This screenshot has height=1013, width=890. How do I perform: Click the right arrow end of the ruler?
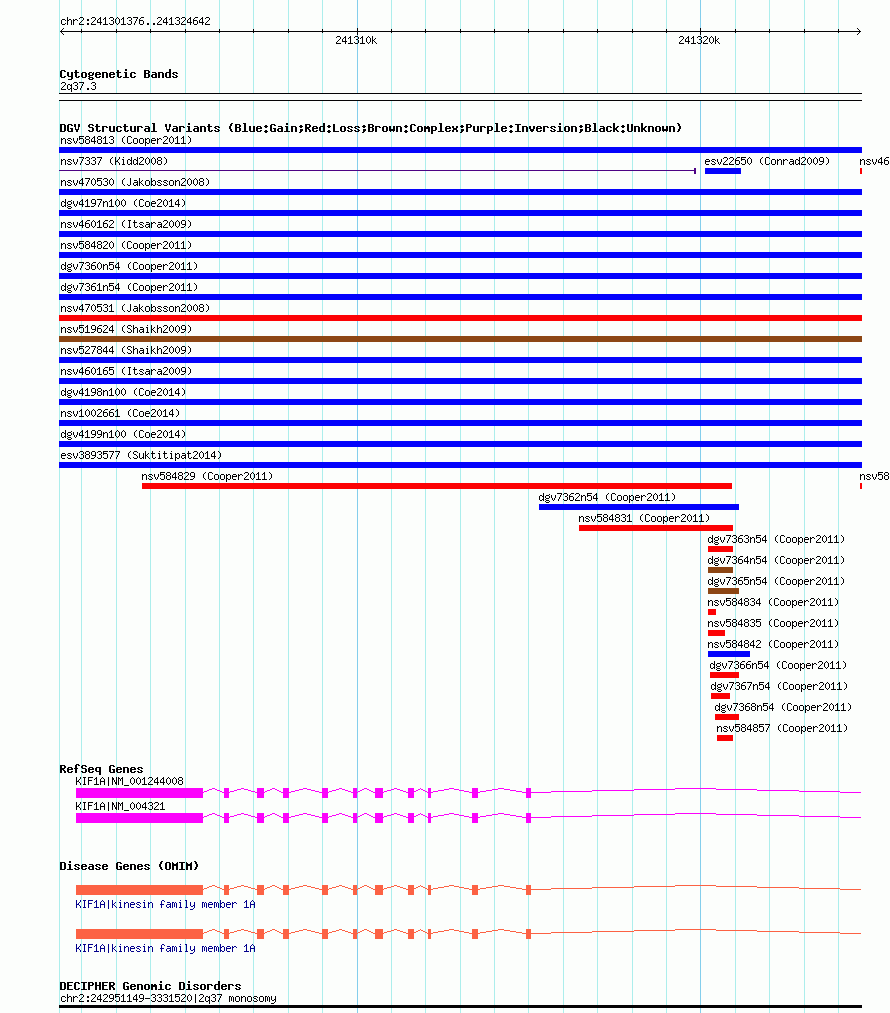click(859, 31)
